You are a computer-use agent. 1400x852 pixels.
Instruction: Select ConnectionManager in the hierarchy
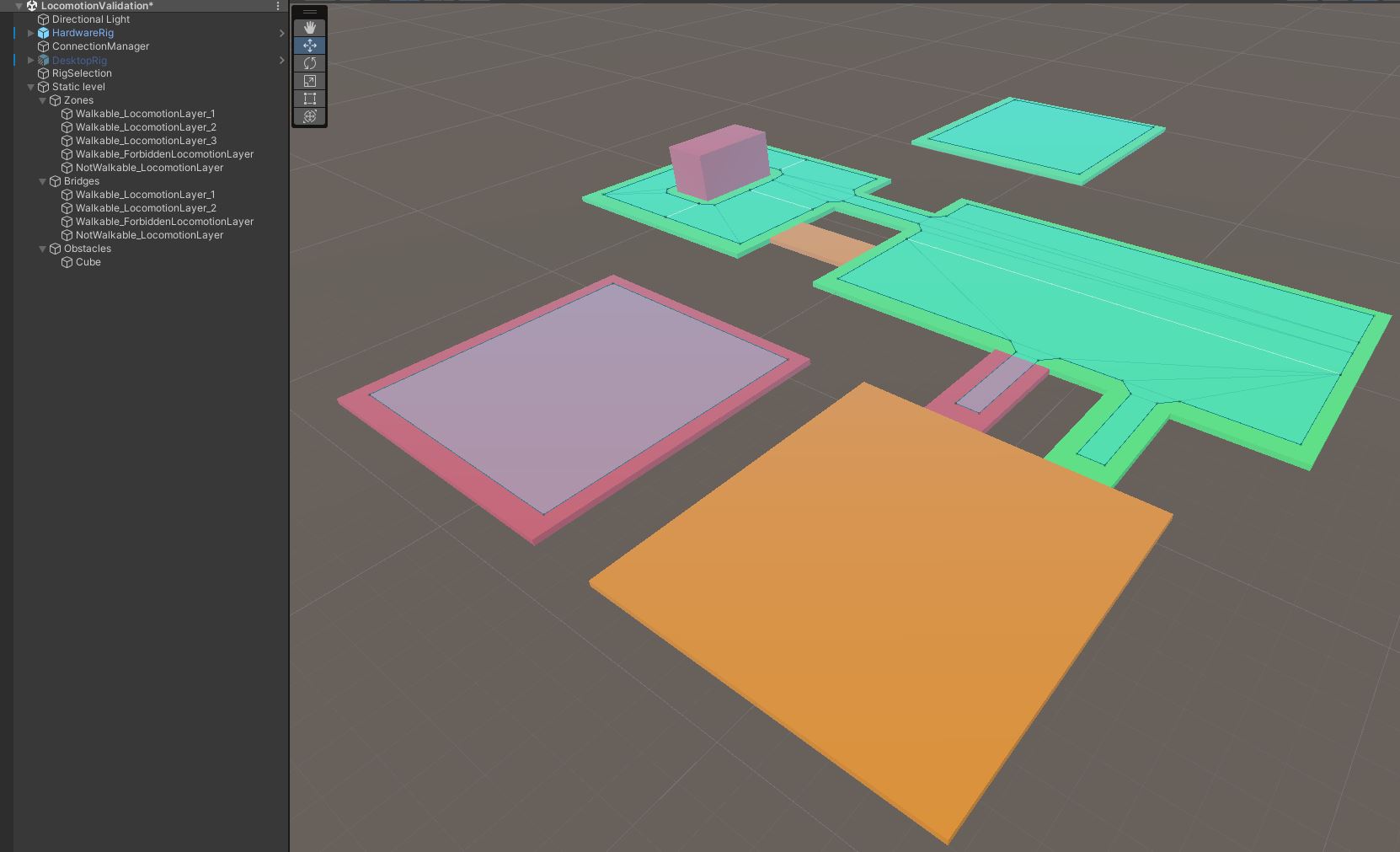[x=100, y=46]
